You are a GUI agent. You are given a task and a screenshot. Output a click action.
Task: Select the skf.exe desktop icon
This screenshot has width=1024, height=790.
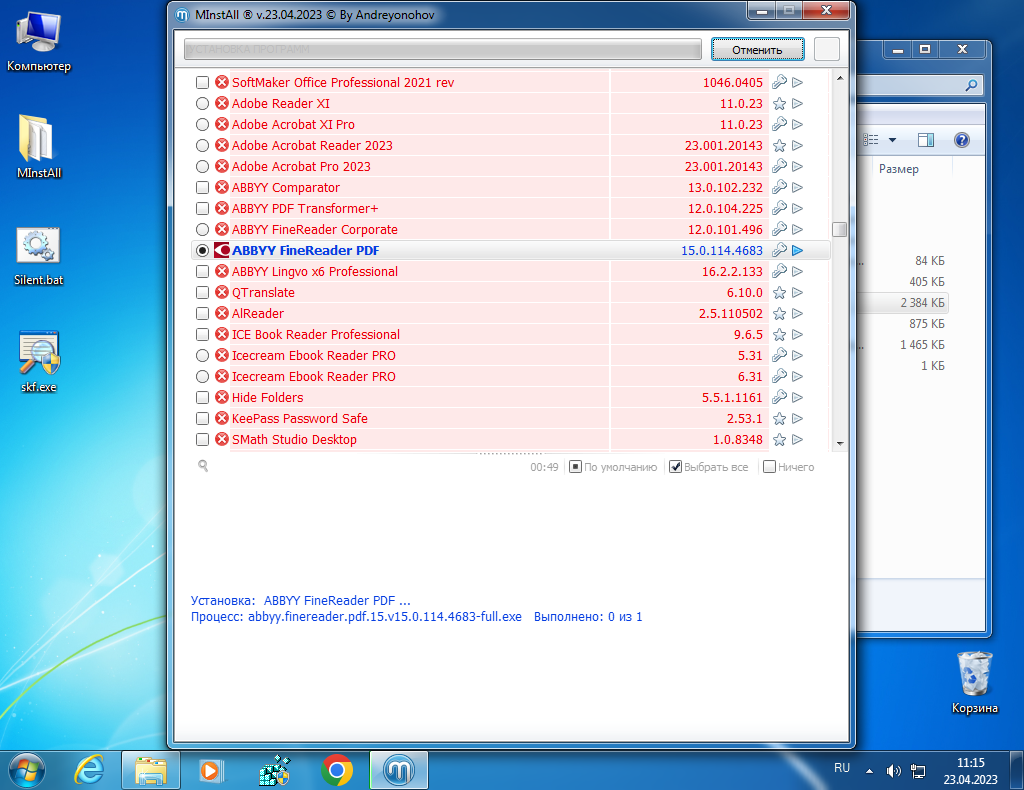(x=39, y=362)
